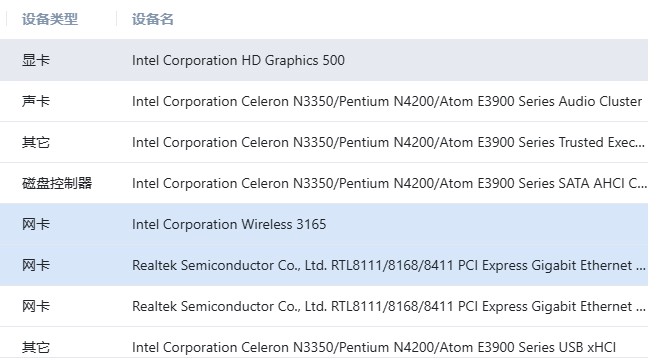Select the SATA AHCI controller device name

[389, 183]
